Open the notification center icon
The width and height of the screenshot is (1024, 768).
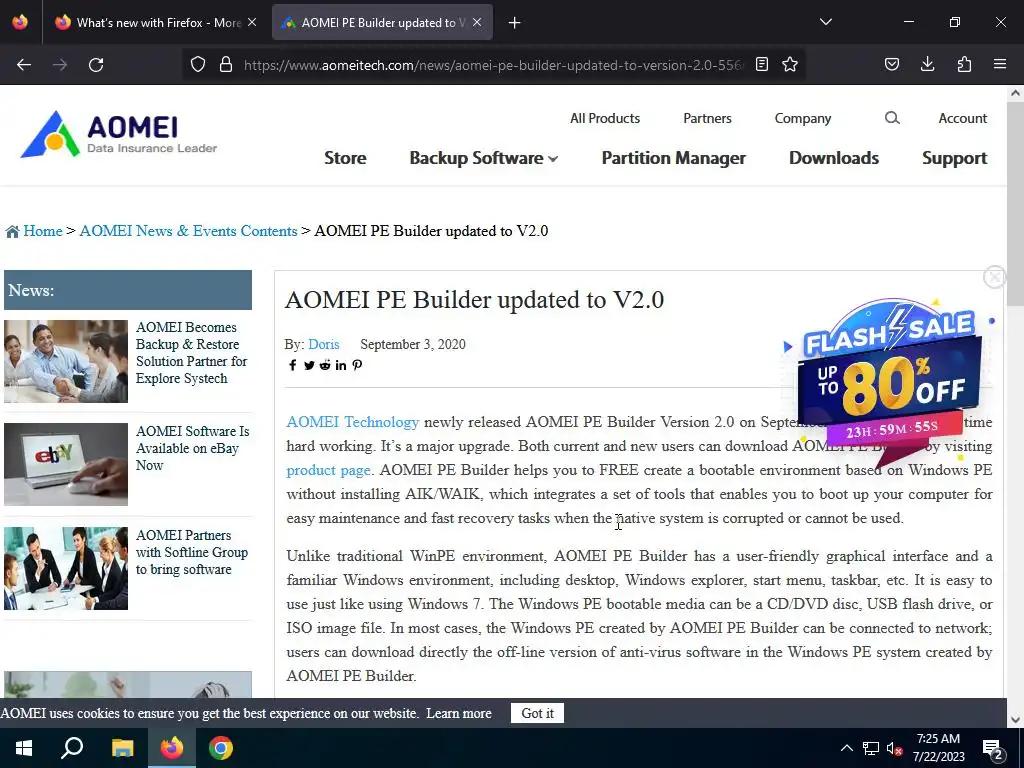(x=993, y=749)
